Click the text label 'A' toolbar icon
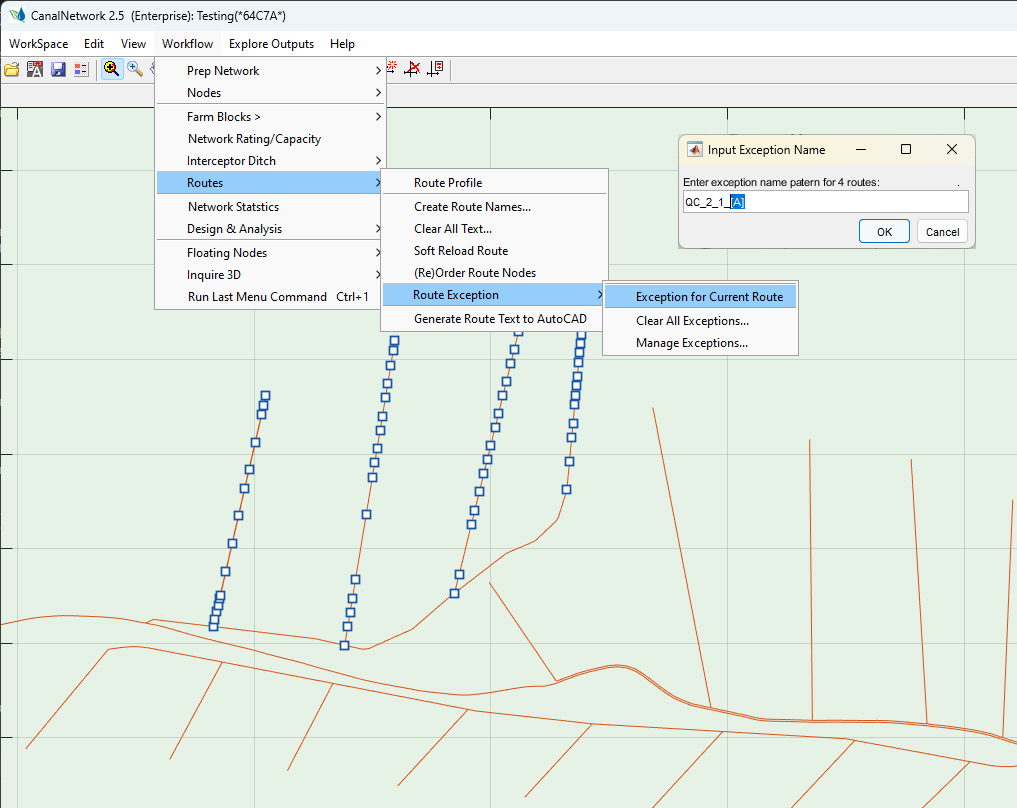The width and height of the screenshot is (1017, 808). (x=35, y=69)
